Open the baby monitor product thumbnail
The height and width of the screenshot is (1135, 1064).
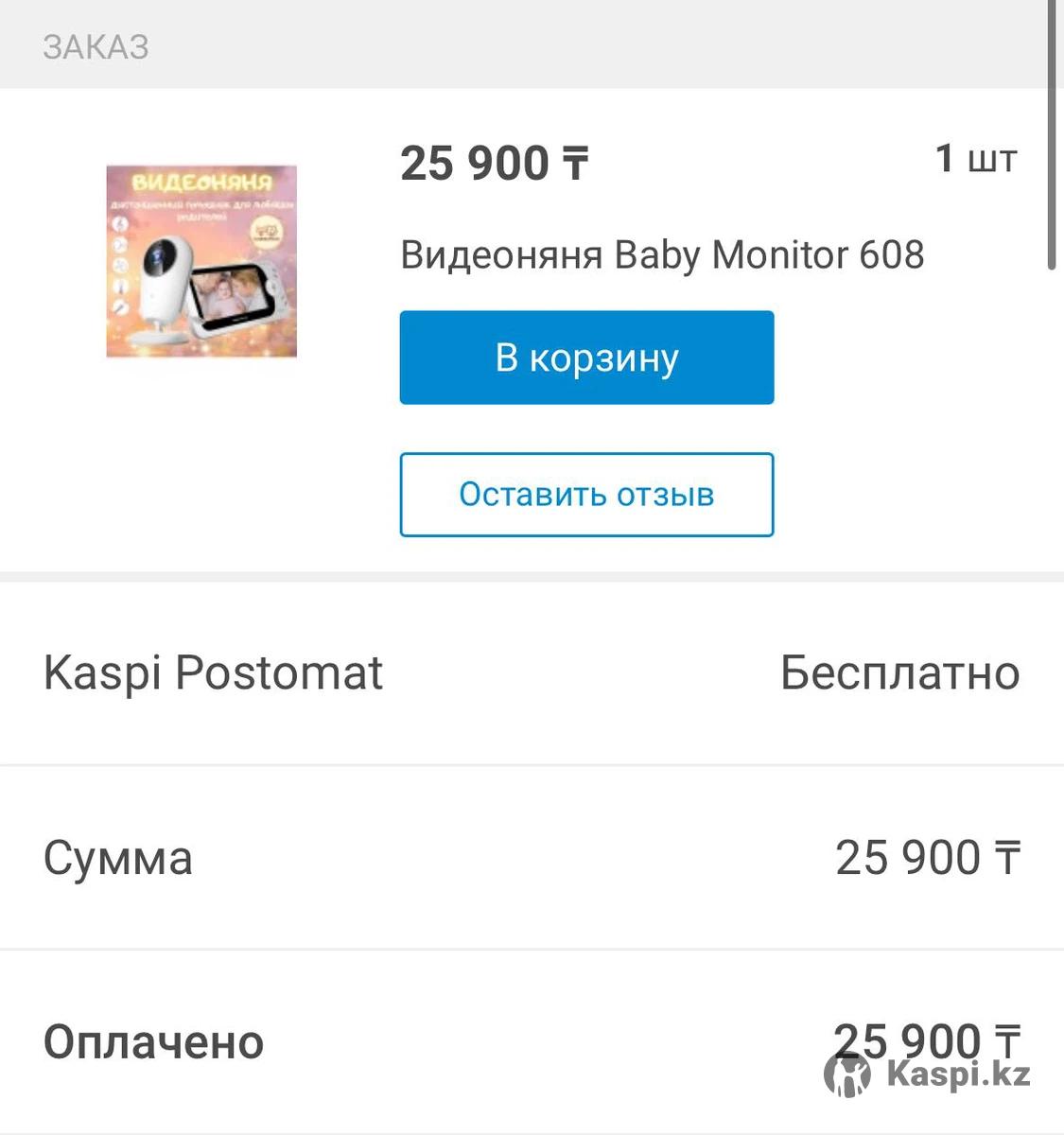pos(201,262)
